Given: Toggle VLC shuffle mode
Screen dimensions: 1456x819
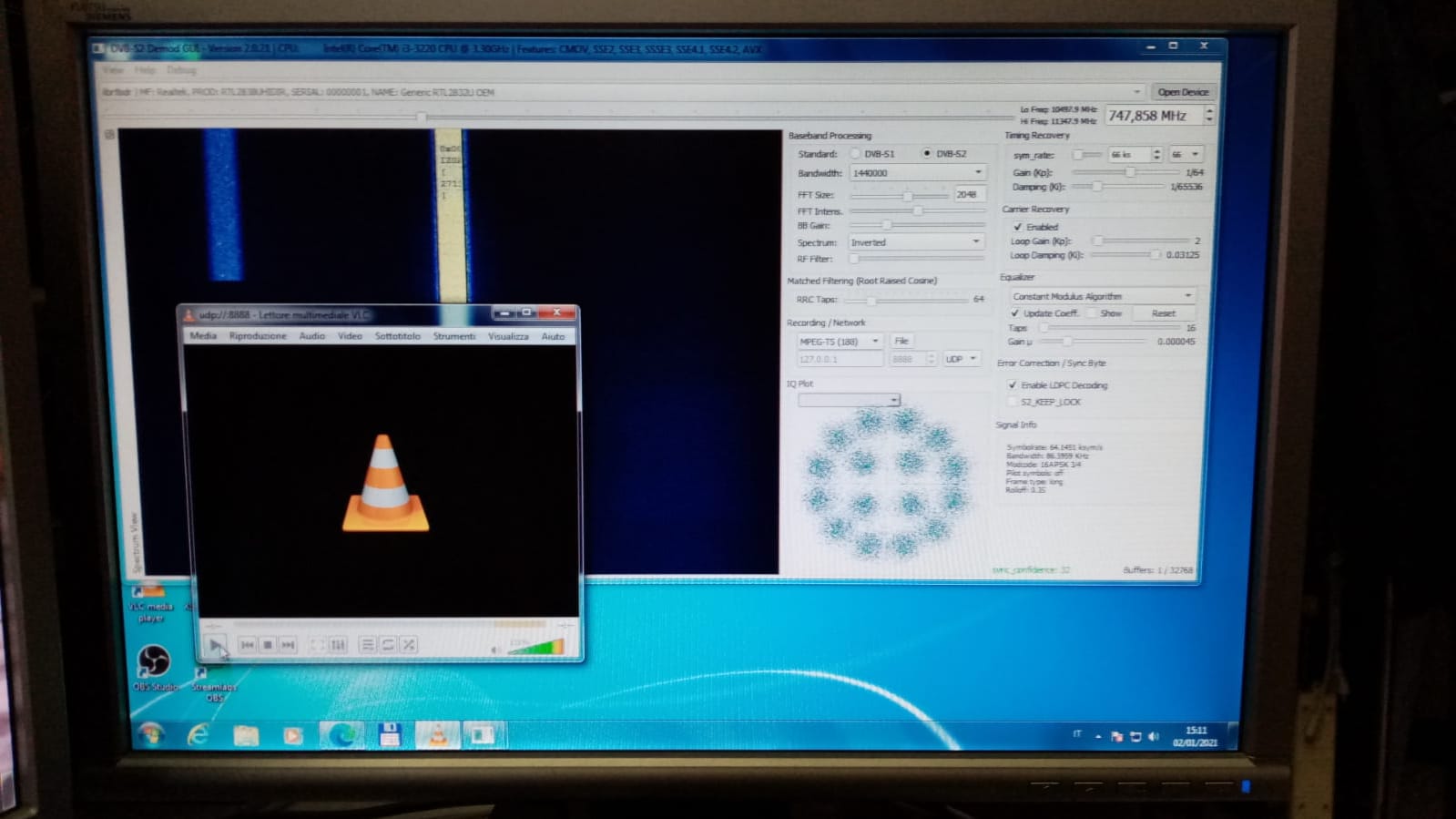Looking at the screenshot, I should click(x=409, y=645).
